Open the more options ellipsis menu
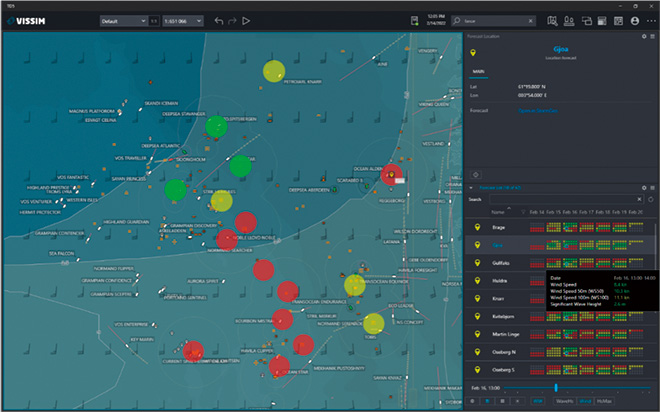Viewport: 660px width, 412px height. (x=651, y=21)
